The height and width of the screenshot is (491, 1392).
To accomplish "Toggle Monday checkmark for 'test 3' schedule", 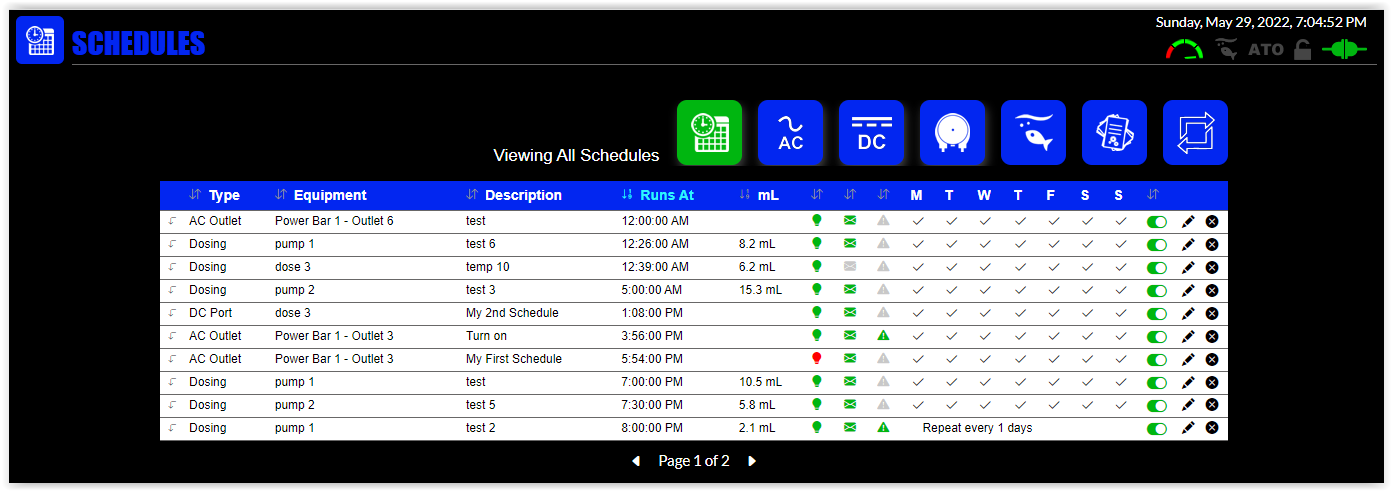I will (917, 290).
